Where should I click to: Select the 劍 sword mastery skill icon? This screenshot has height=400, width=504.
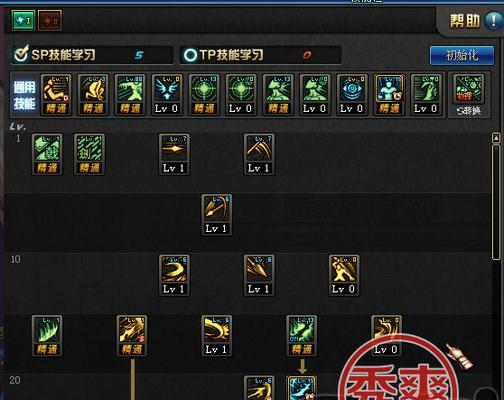point(89,154)
